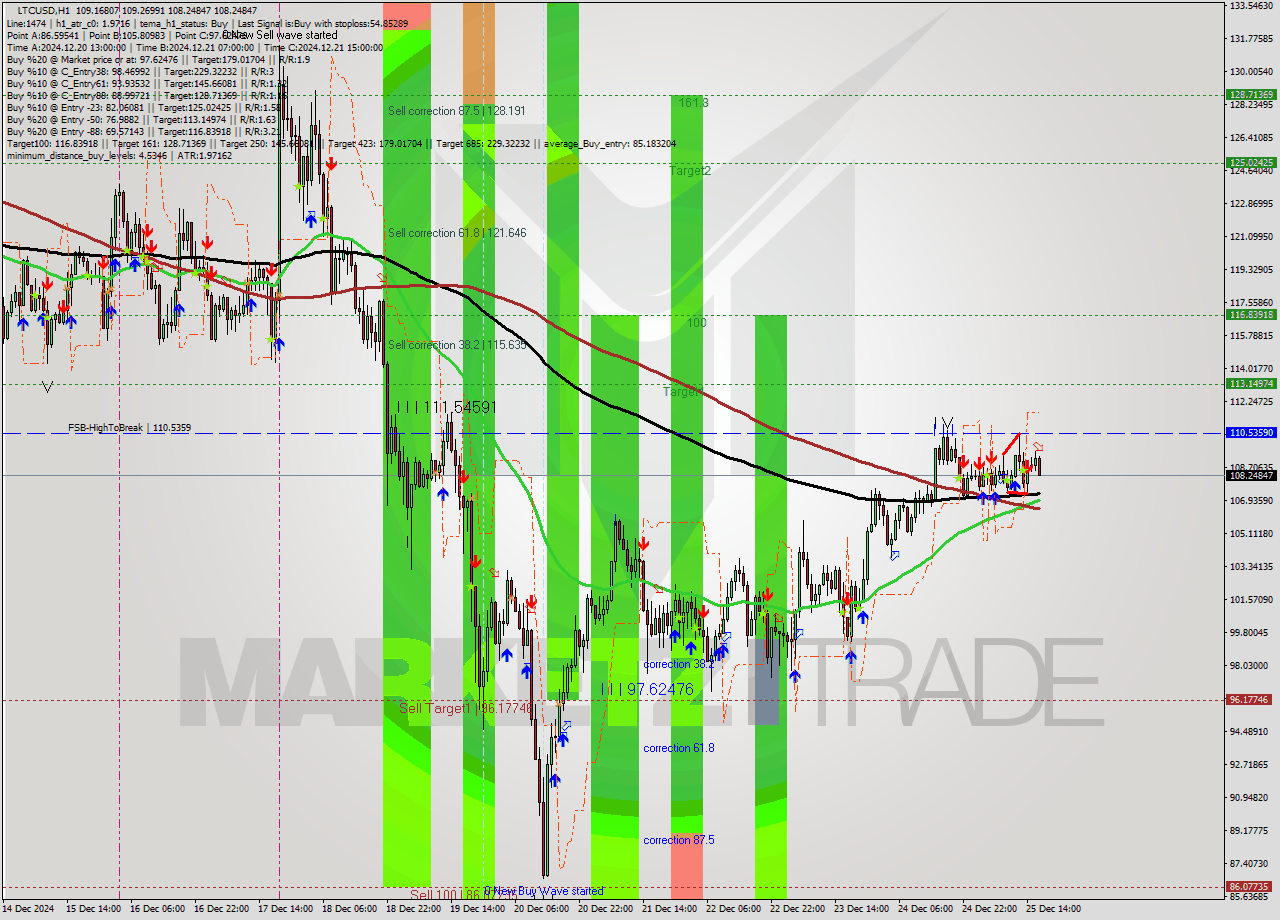
Task: Click the 105.16110 axis value
Action: (1251, 533)
